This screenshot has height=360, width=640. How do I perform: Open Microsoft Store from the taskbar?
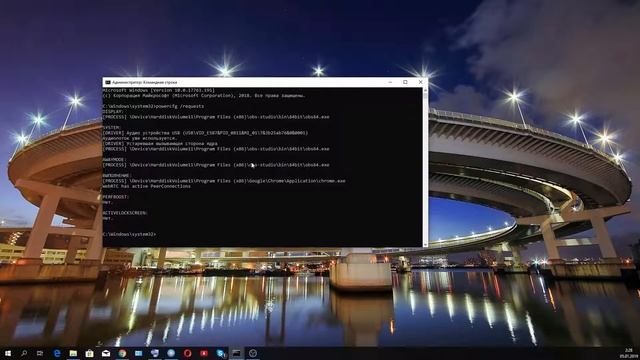pyautogui.click(x=89, y=353)
